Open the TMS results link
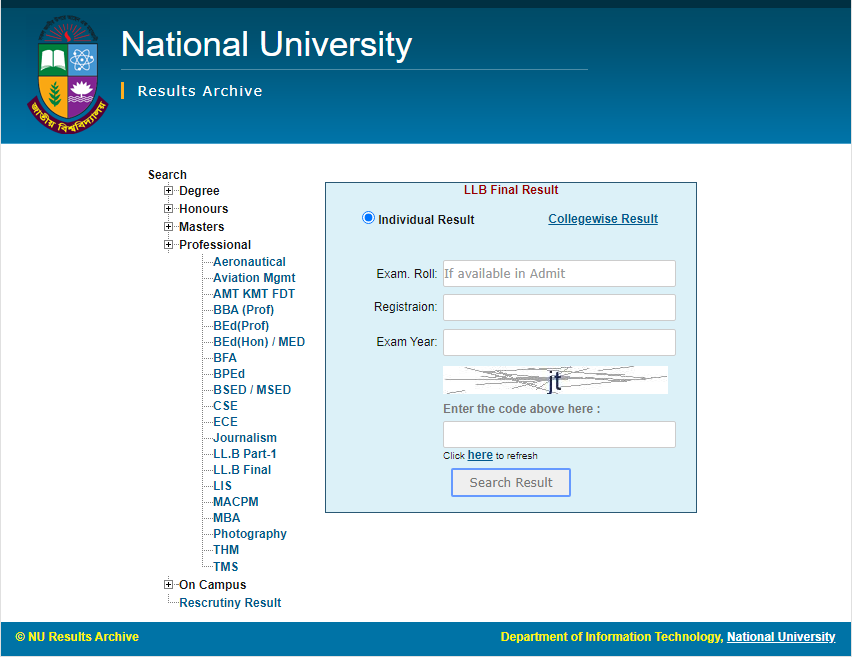The image size is (852, 657). [226, 567]
